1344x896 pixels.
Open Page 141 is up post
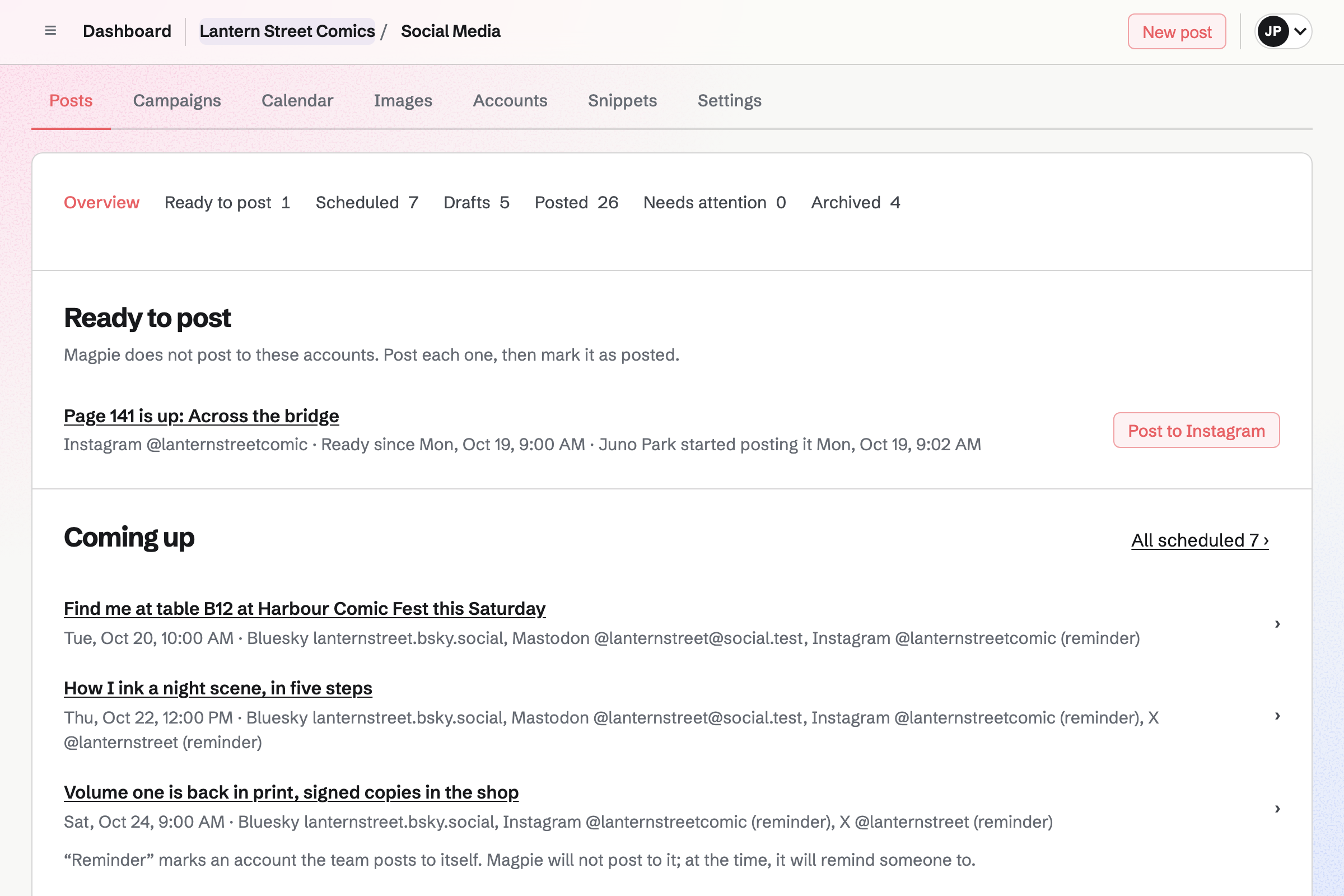coord(201,416)
